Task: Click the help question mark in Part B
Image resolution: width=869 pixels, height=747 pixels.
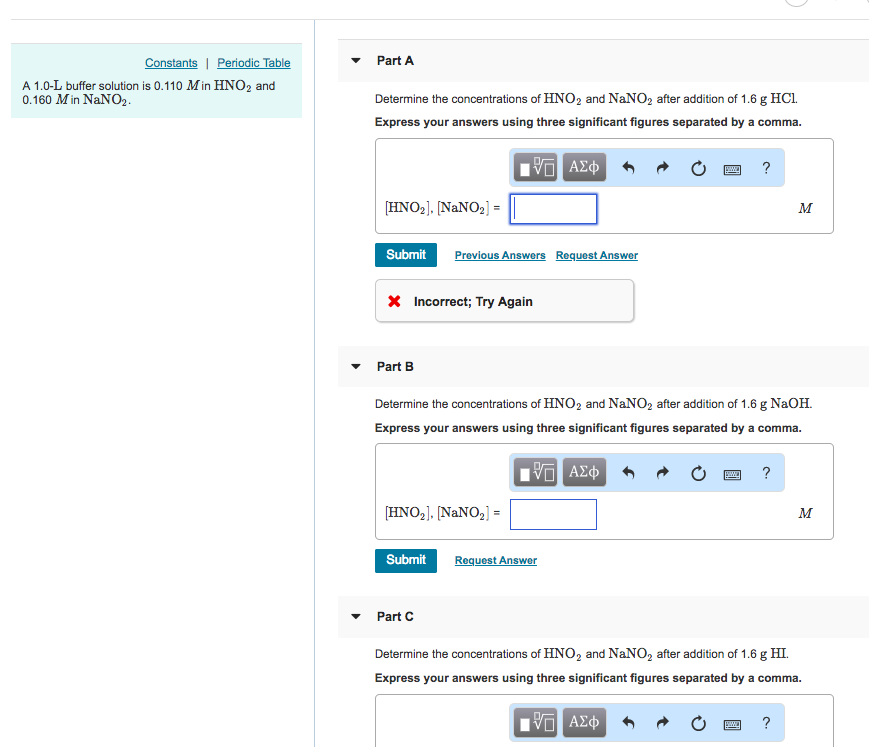Action: (765, 472)
